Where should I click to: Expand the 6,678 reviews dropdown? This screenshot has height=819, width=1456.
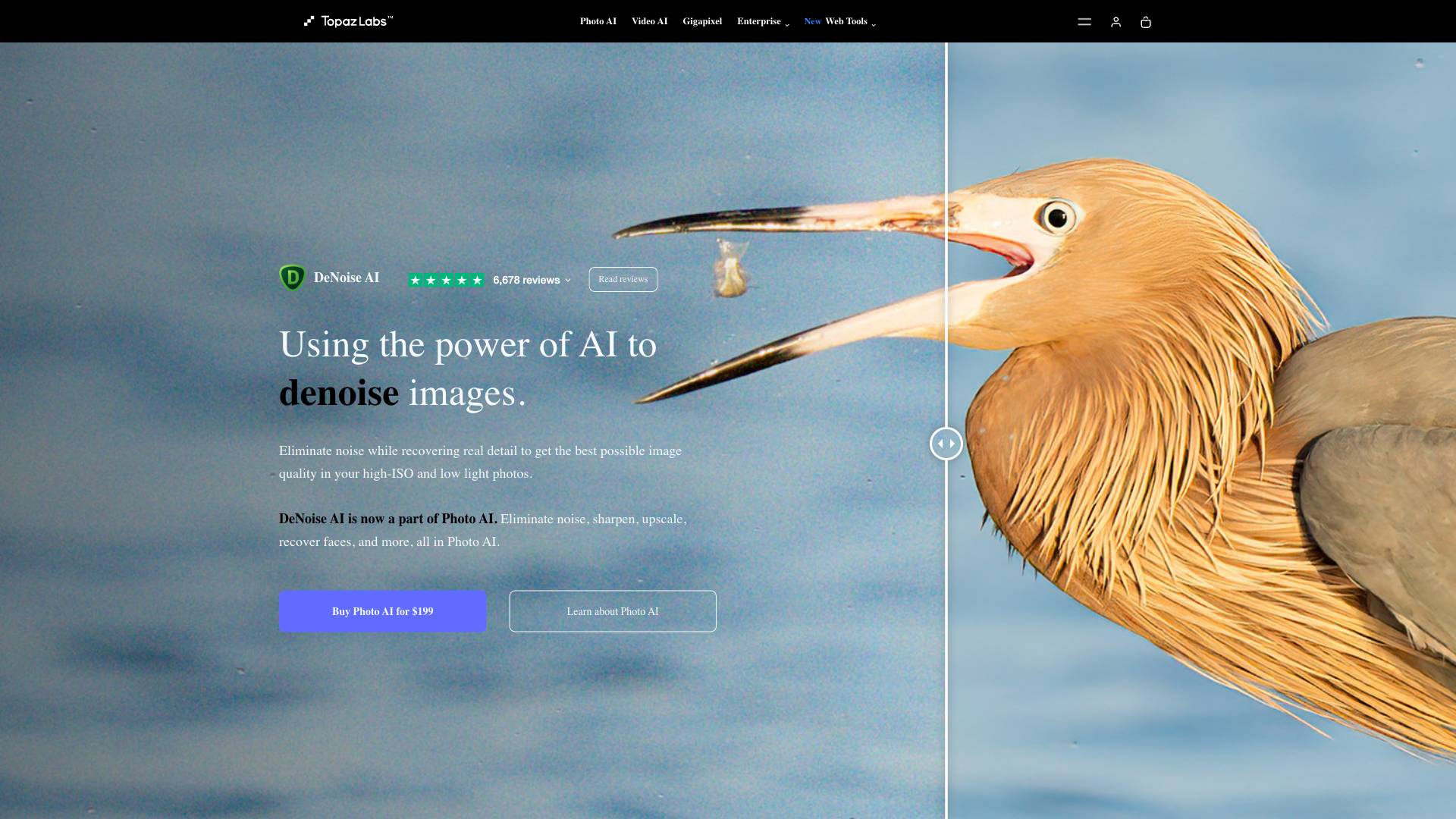(532, 280)
